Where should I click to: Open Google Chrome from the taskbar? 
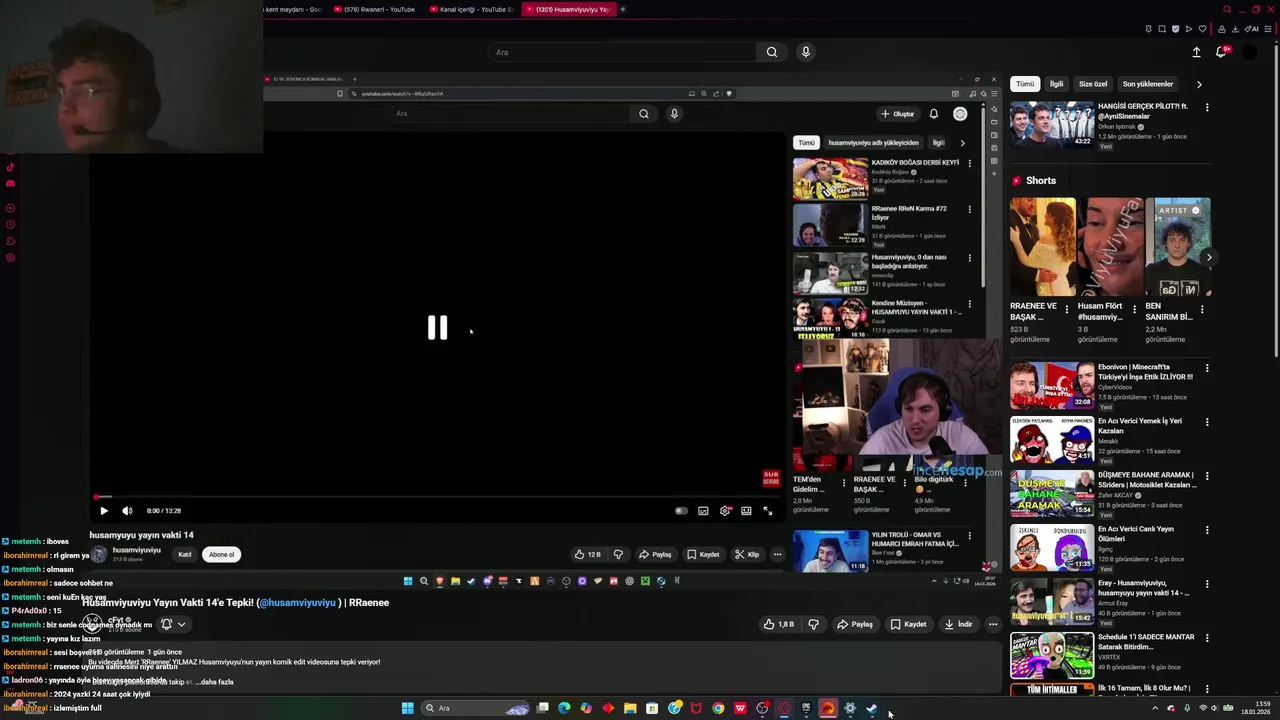tap(718, 708)
